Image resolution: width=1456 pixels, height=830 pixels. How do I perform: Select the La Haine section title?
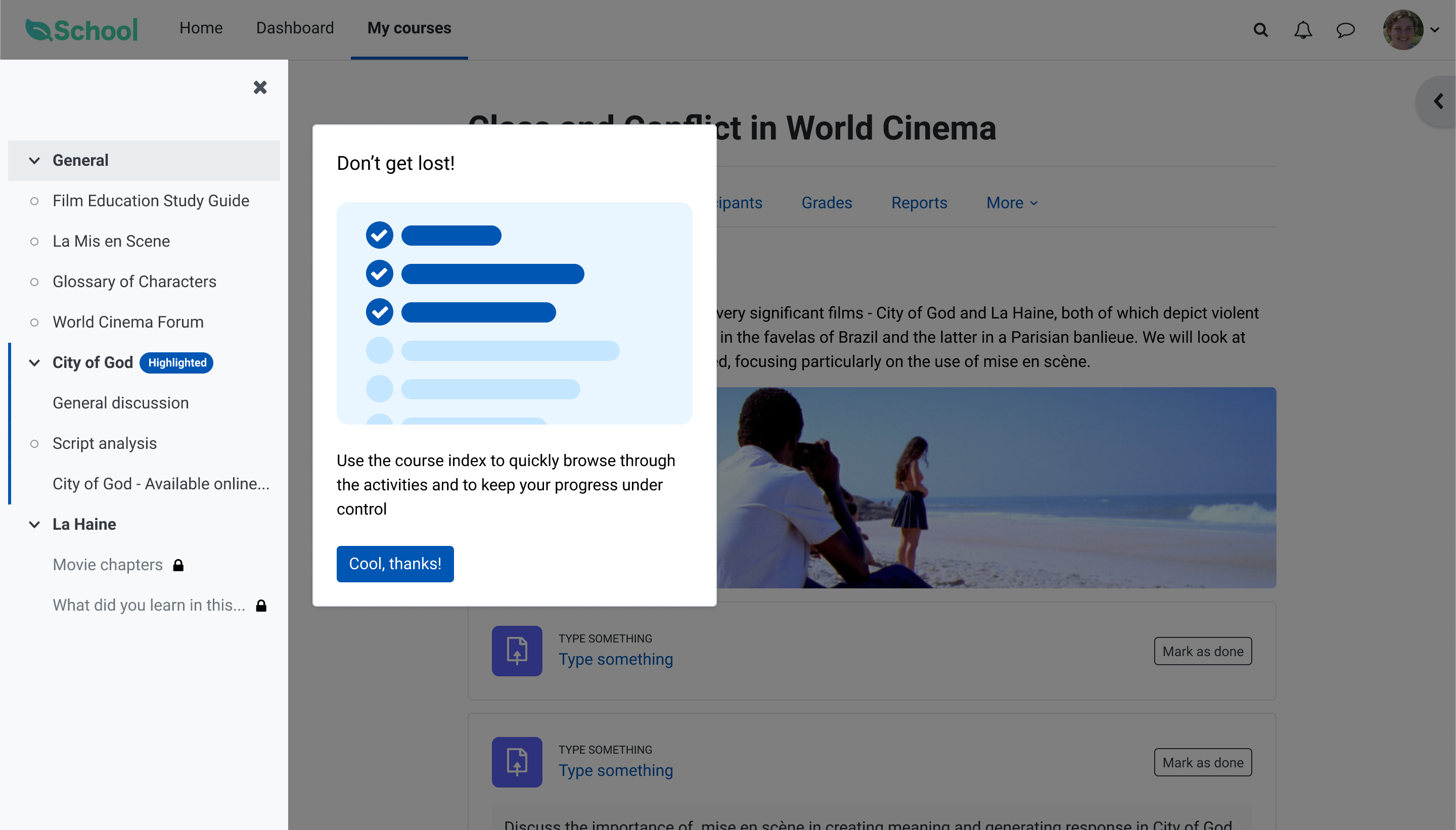coord(84,525)
